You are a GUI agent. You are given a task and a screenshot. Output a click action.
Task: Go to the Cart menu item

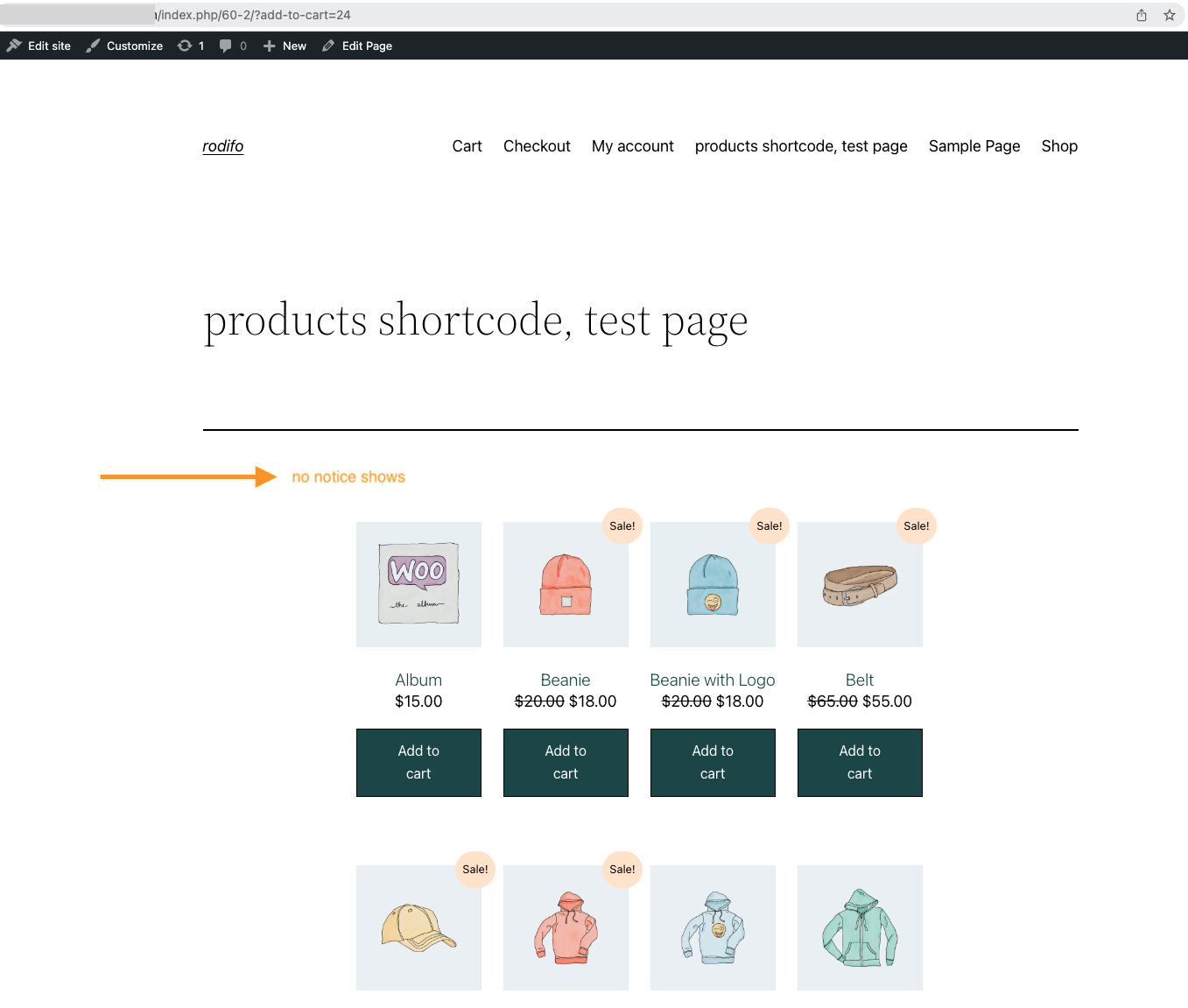coord(467,146)
